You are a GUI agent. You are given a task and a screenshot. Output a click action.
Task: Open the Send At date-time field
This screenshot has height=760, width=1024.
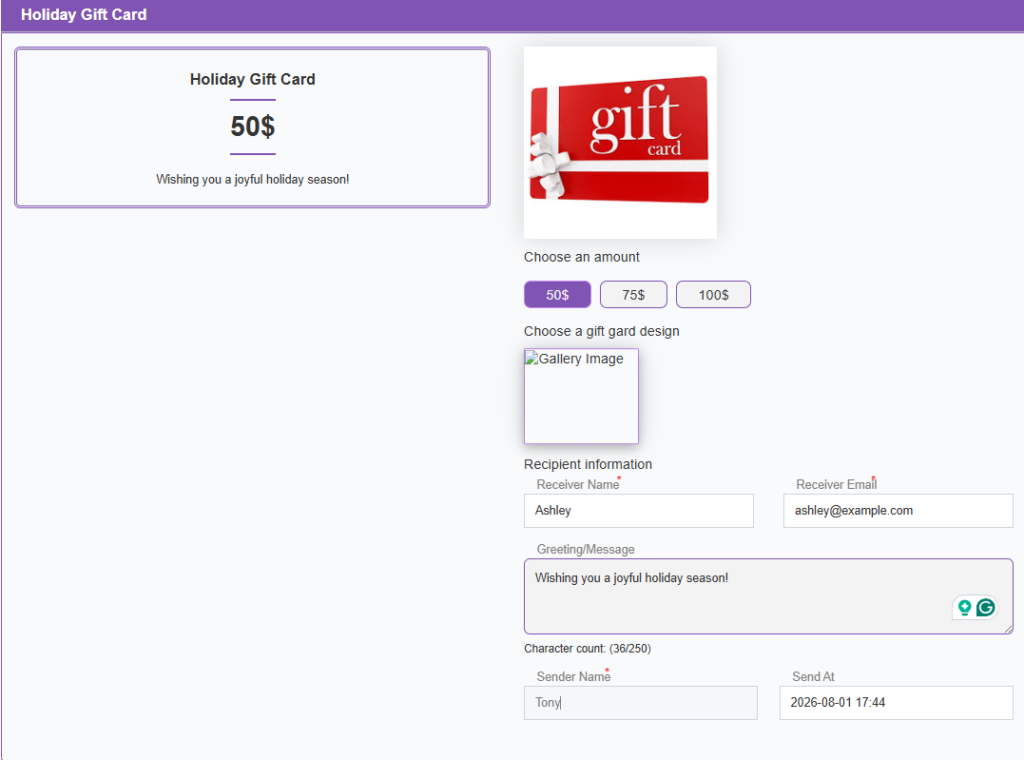click(896, 703)
